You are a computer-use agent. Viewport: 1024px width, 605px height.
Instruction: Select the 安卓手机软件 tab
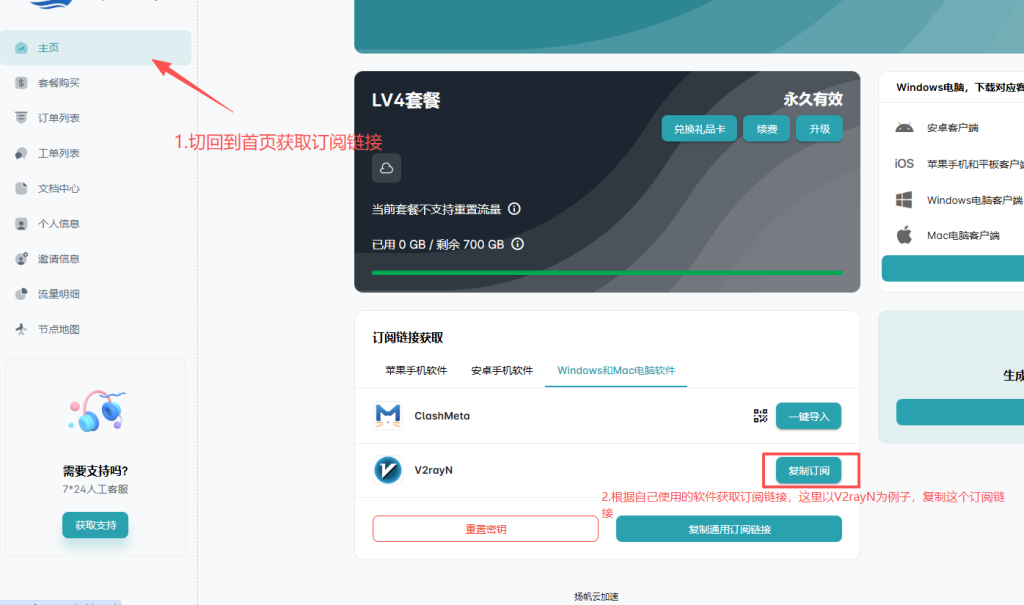pos(502,370)
